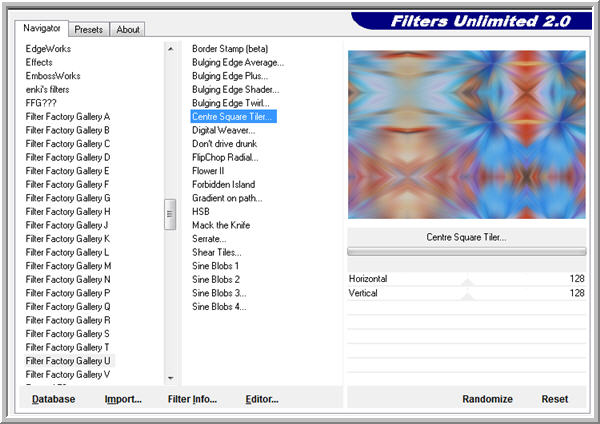Choose Mack the Knife filter
Image resolution: width=600 pixels, height=424 pixels.
pos(221,225)
